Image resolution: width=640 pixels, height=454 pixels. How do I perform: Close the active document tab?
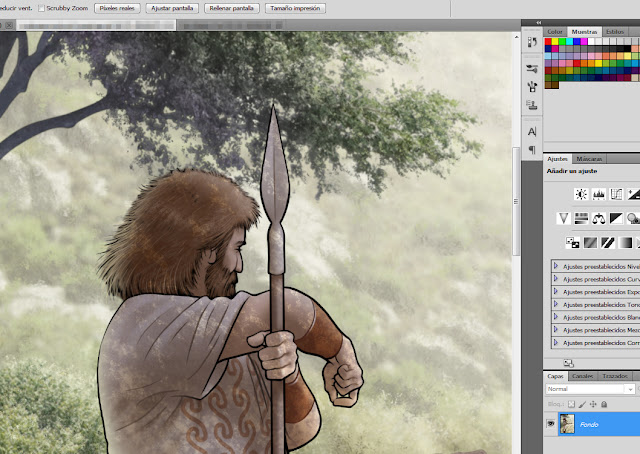(x=9, y=25)
